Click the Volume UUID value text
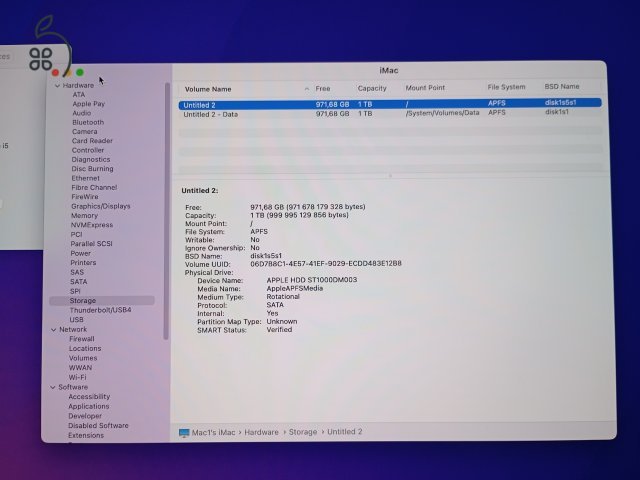This screenshot has height=480, width=640. tap(326, 264)
